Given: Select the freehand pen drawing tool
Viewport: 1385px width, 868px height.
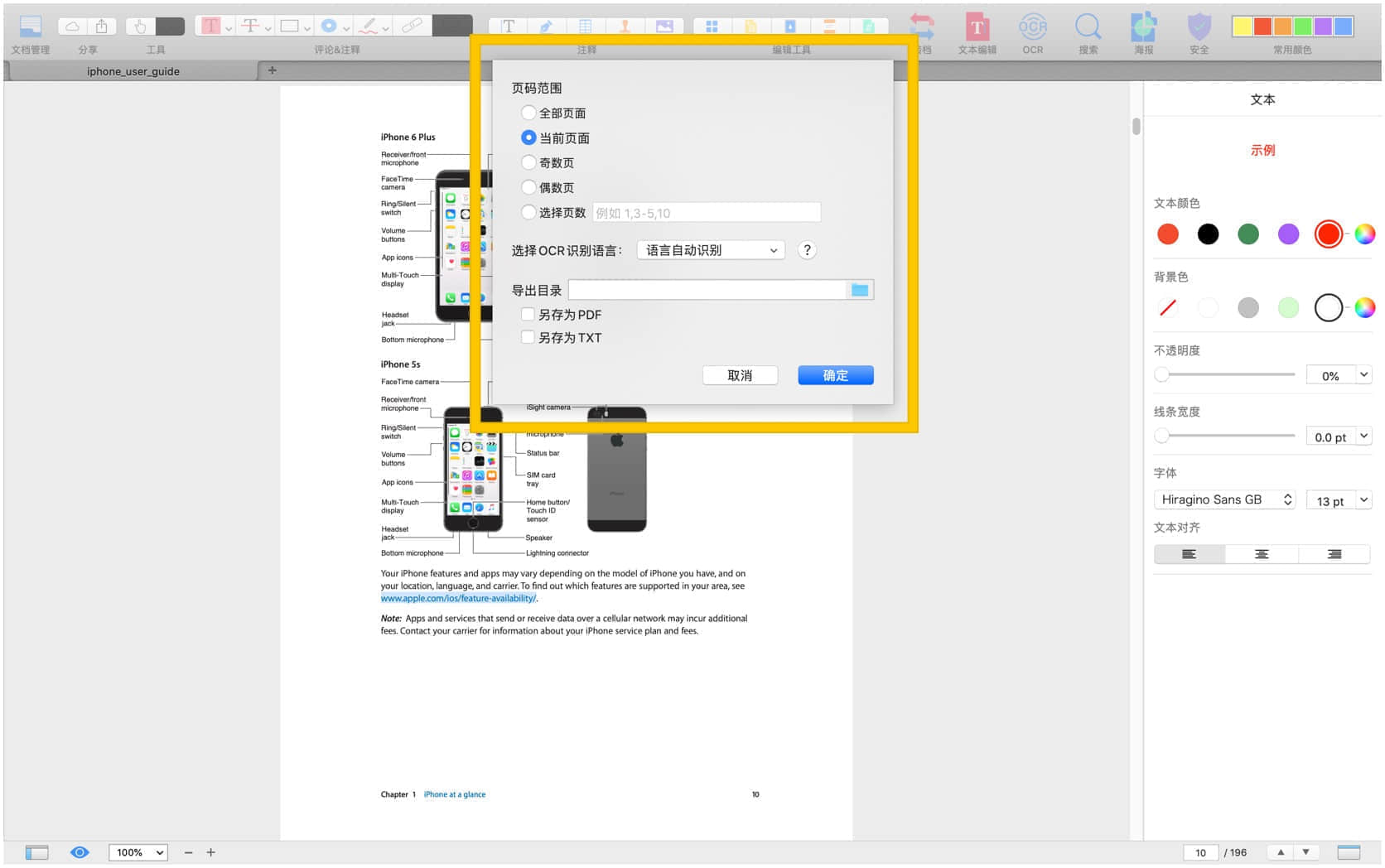Looking at the screenshot, I should 369,26.
